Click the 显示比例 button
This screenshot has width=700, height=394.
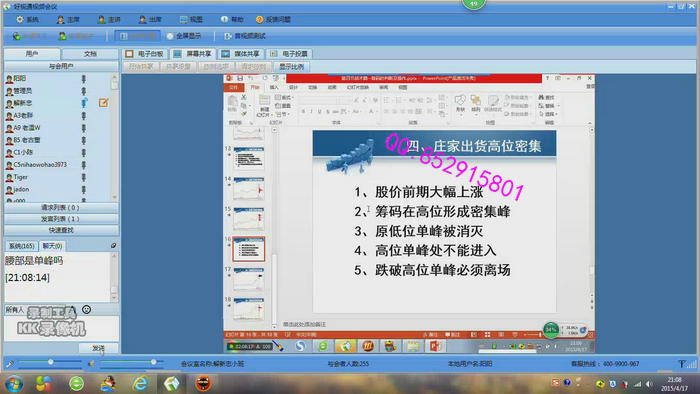(292, 67)
